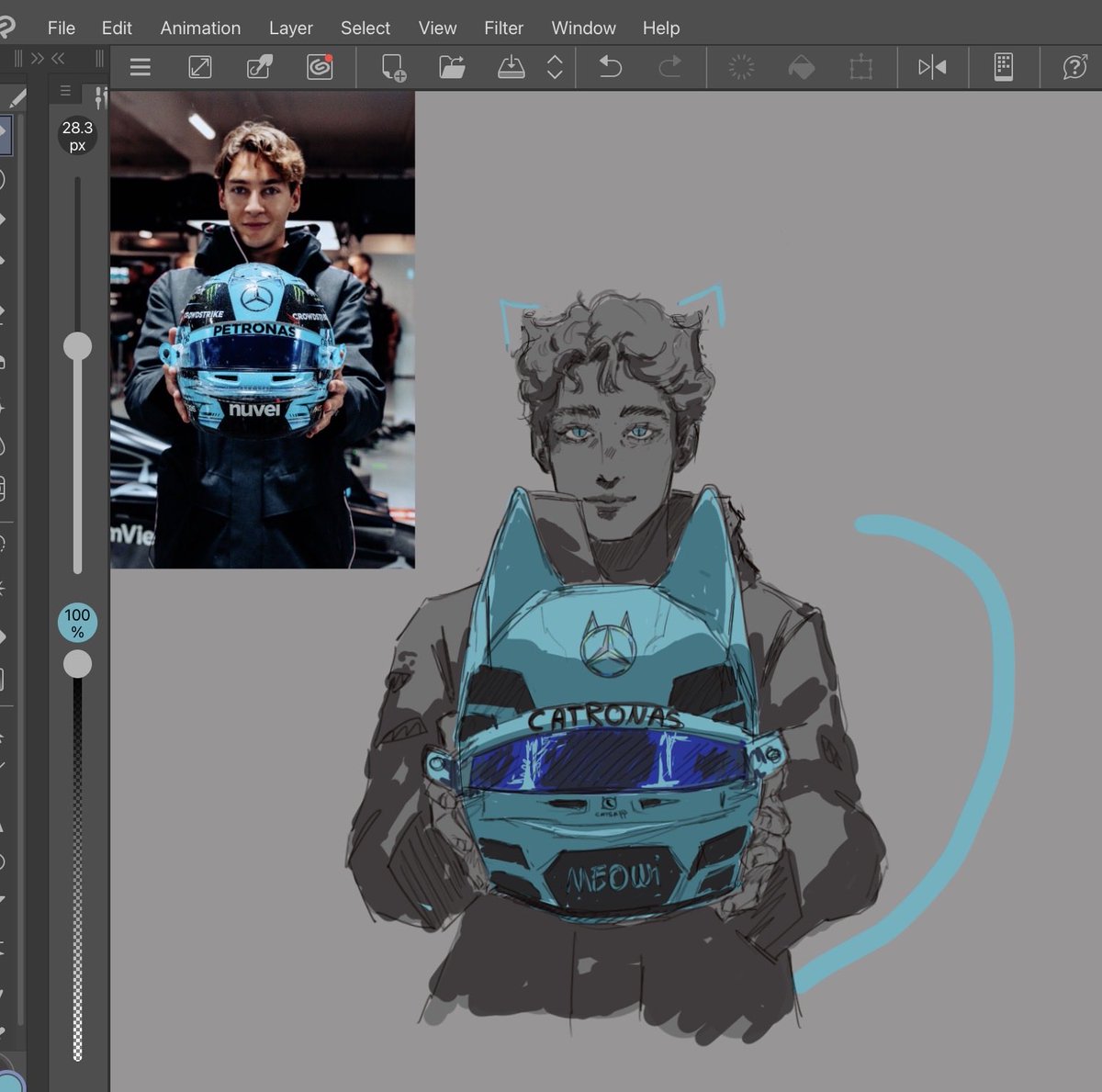Open the File menu
This screenshot has width=1102, height=1092.
62,28
